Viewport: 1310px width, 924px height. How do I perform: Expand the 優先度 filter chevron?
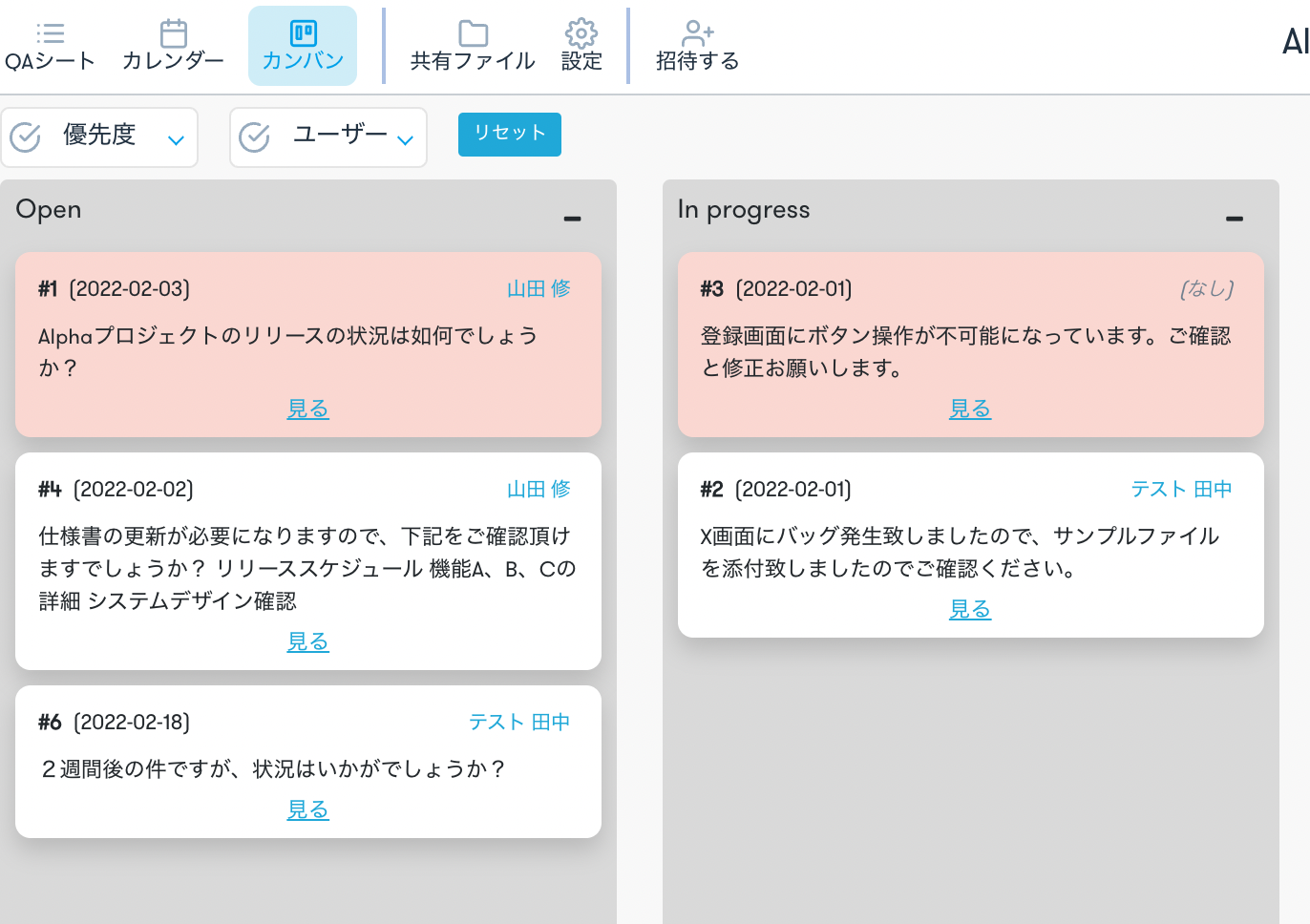tap(176, 140)
